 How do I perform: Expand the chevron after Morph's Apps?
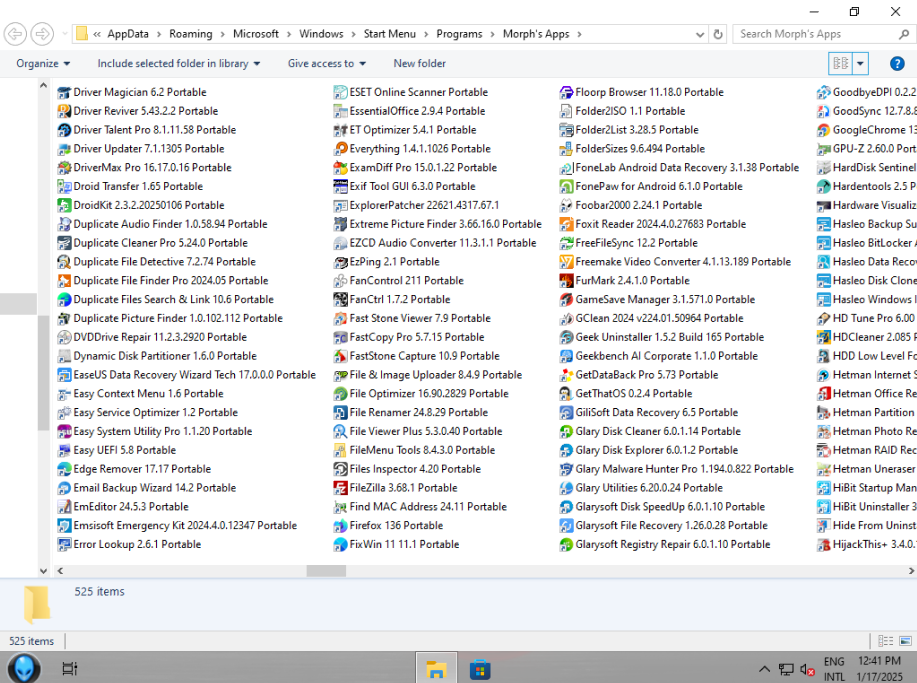click(579, 35)
